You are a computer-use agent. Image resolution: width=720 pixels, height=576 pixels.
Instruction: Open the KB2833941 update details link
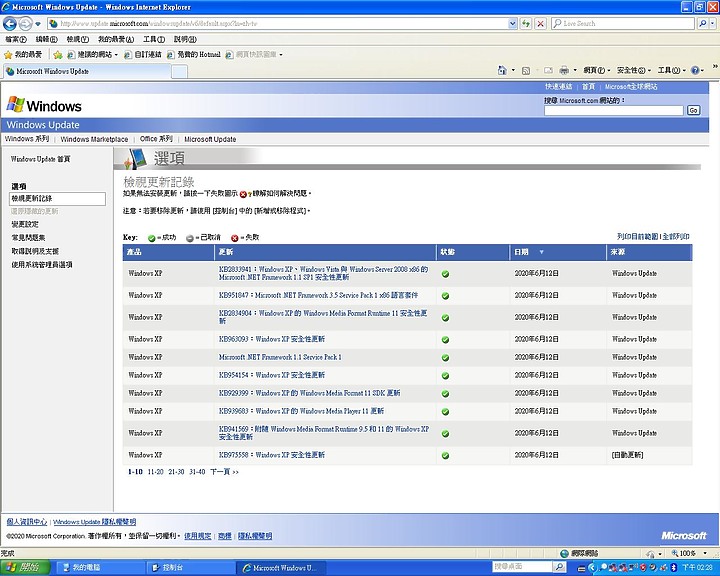tap(323, 273)
